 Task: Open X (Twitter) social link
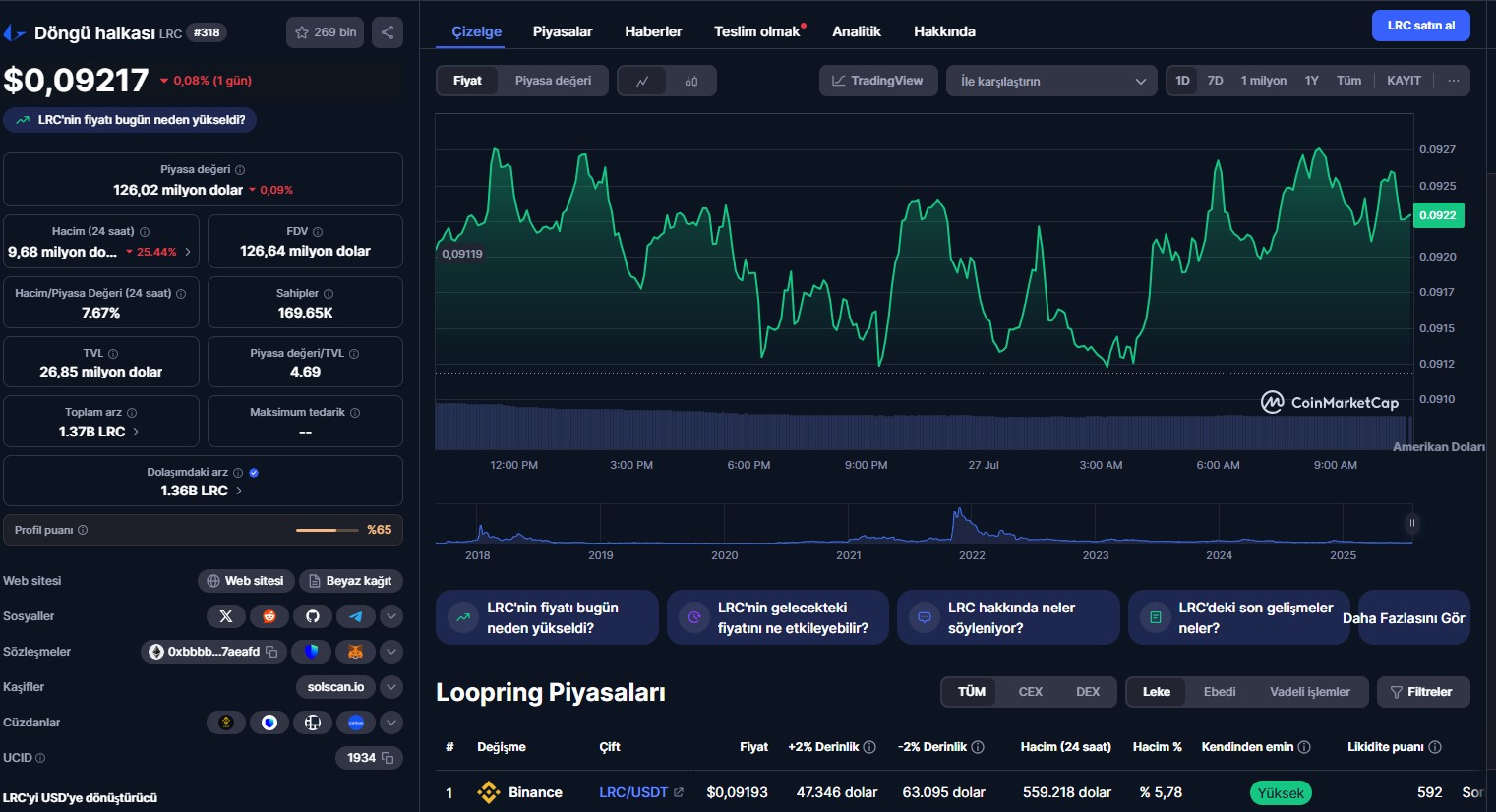pyautogui.click(x=226, y=616)
